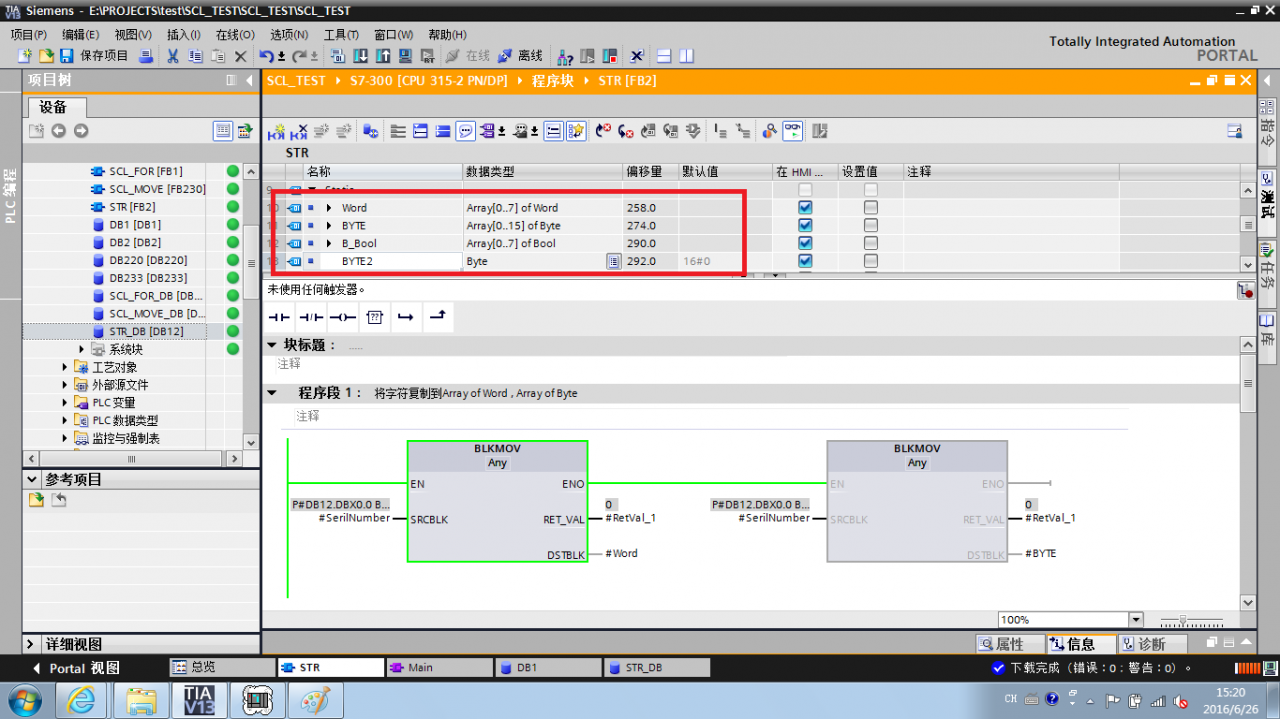
Task: Check the setpoint checkbox for the BYTE row
Action: pyautogui.click(x=871, y=226)
